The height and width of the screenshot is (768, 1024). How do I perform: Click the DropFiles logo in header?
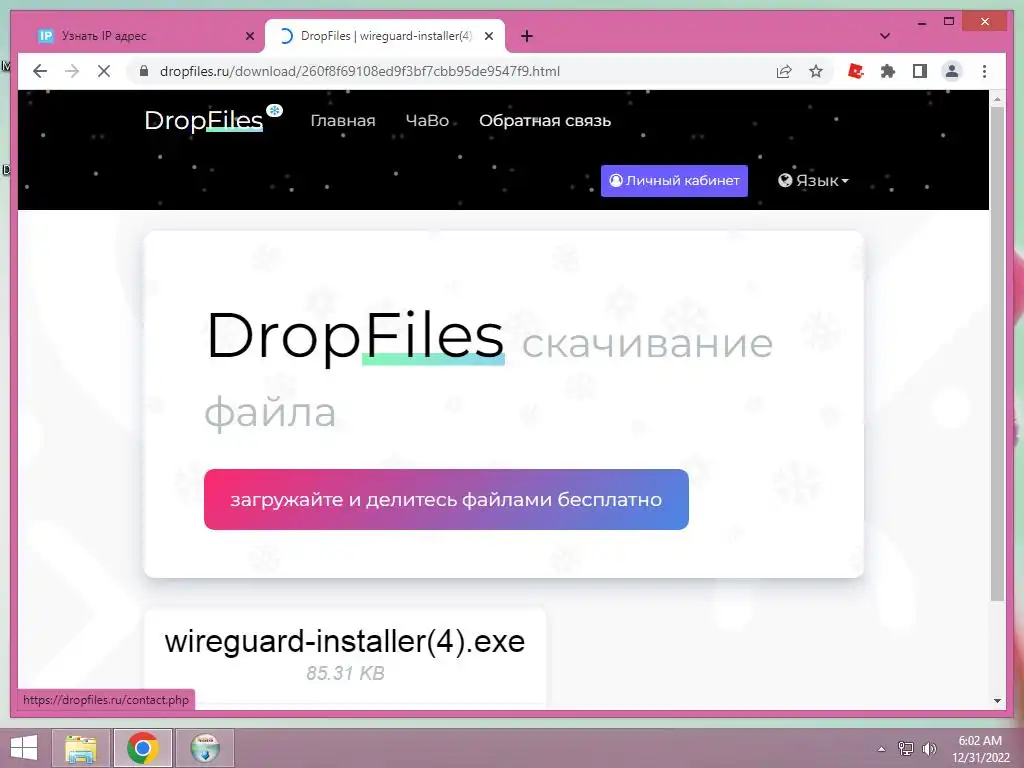(x=213, y=120)
